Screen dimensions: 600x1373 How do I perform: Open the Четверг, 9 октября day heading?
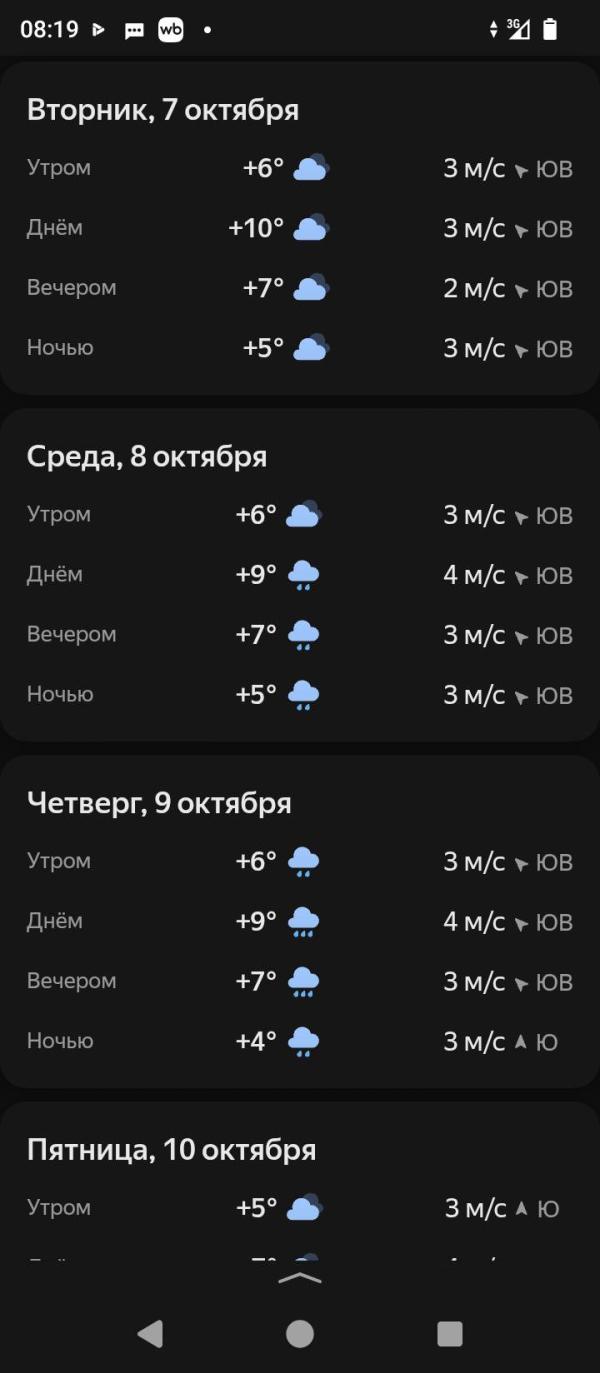tap(159, 803)
